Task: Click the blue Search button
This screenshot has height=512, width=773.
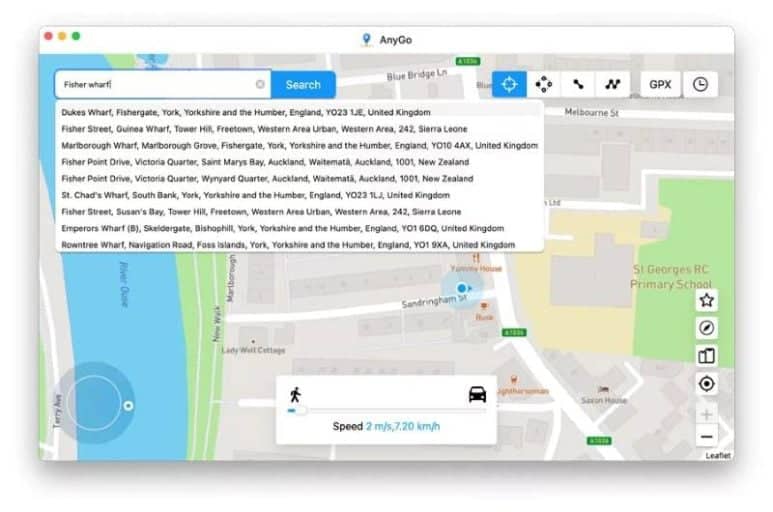Action: (303, 85)
